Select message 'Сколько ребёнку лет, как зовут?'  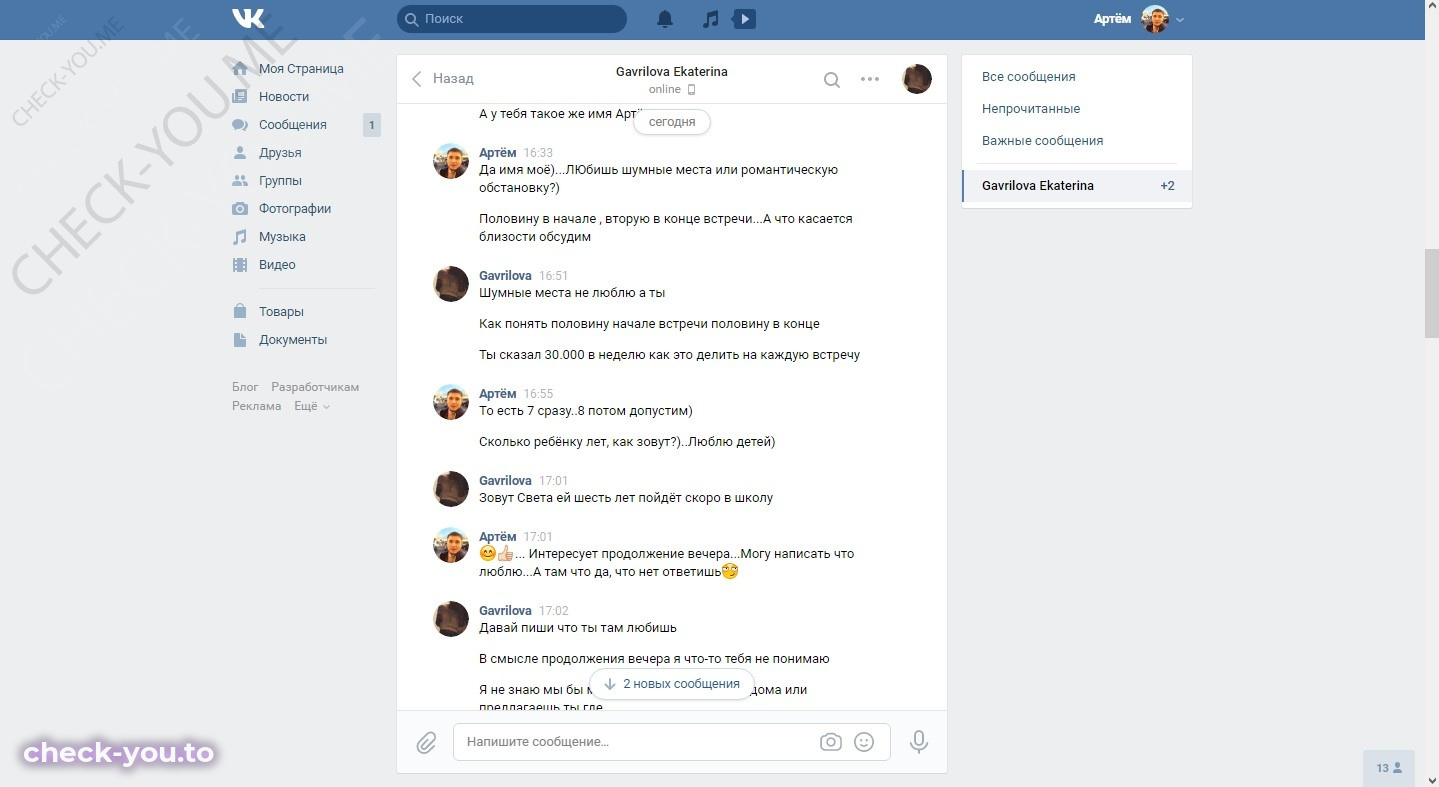point(627,442)
